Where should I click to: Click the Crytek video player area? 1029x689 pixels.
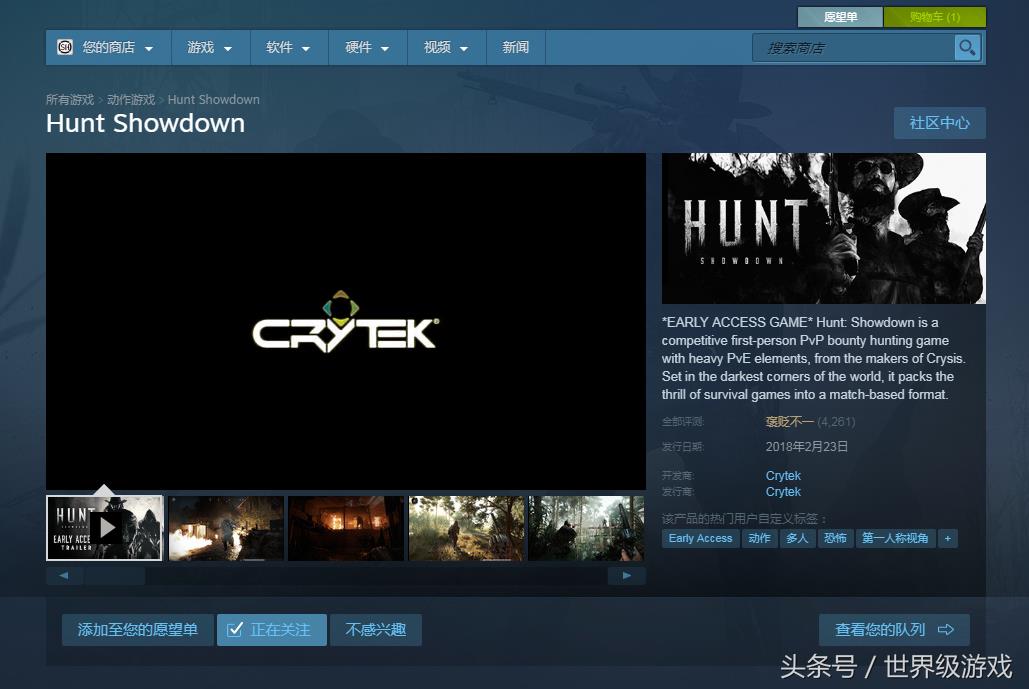[346, 322]
